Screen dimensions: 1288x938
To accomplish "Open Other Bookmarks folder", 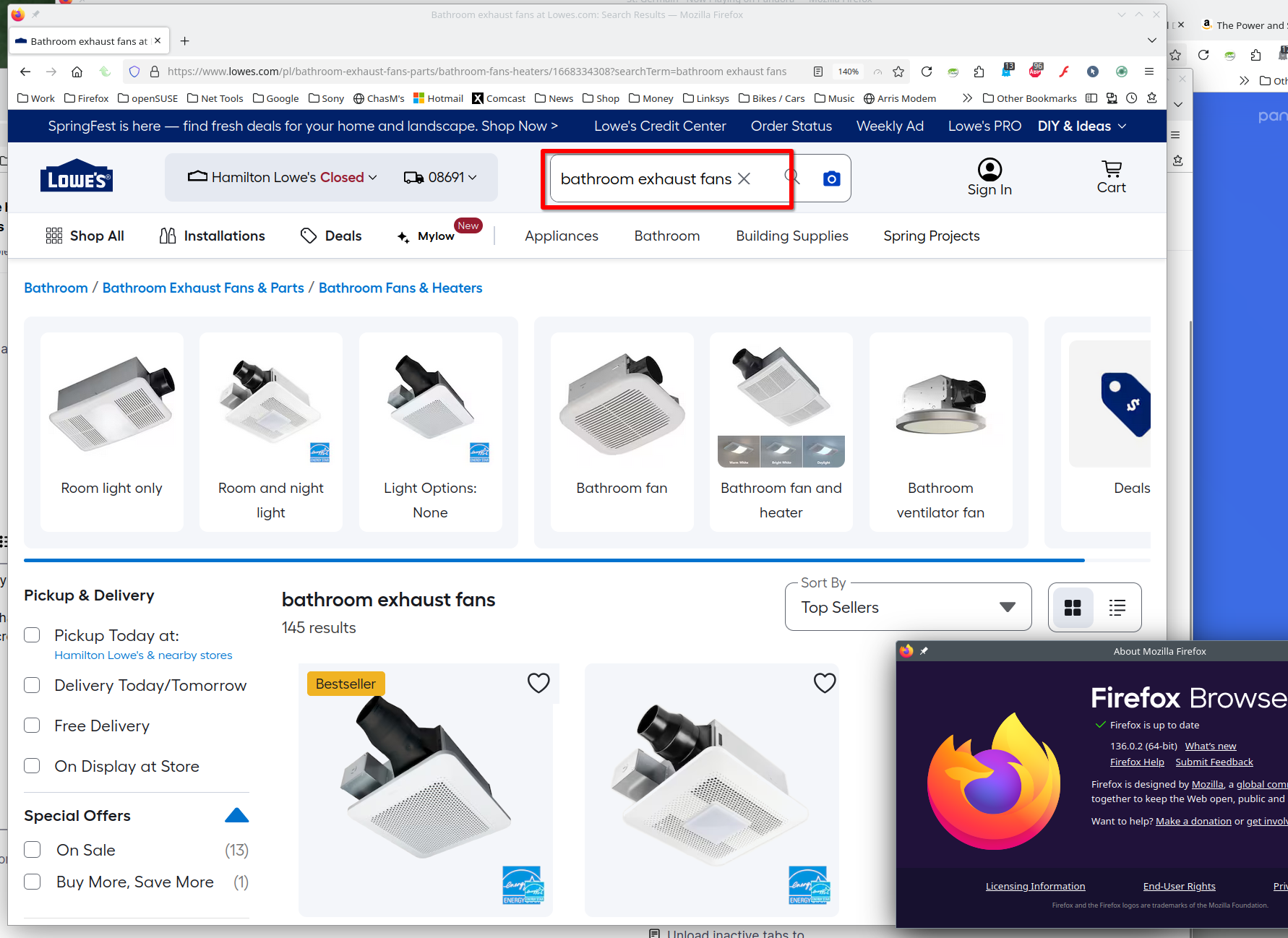I will pyautogui.click(x=1029, y=98).
